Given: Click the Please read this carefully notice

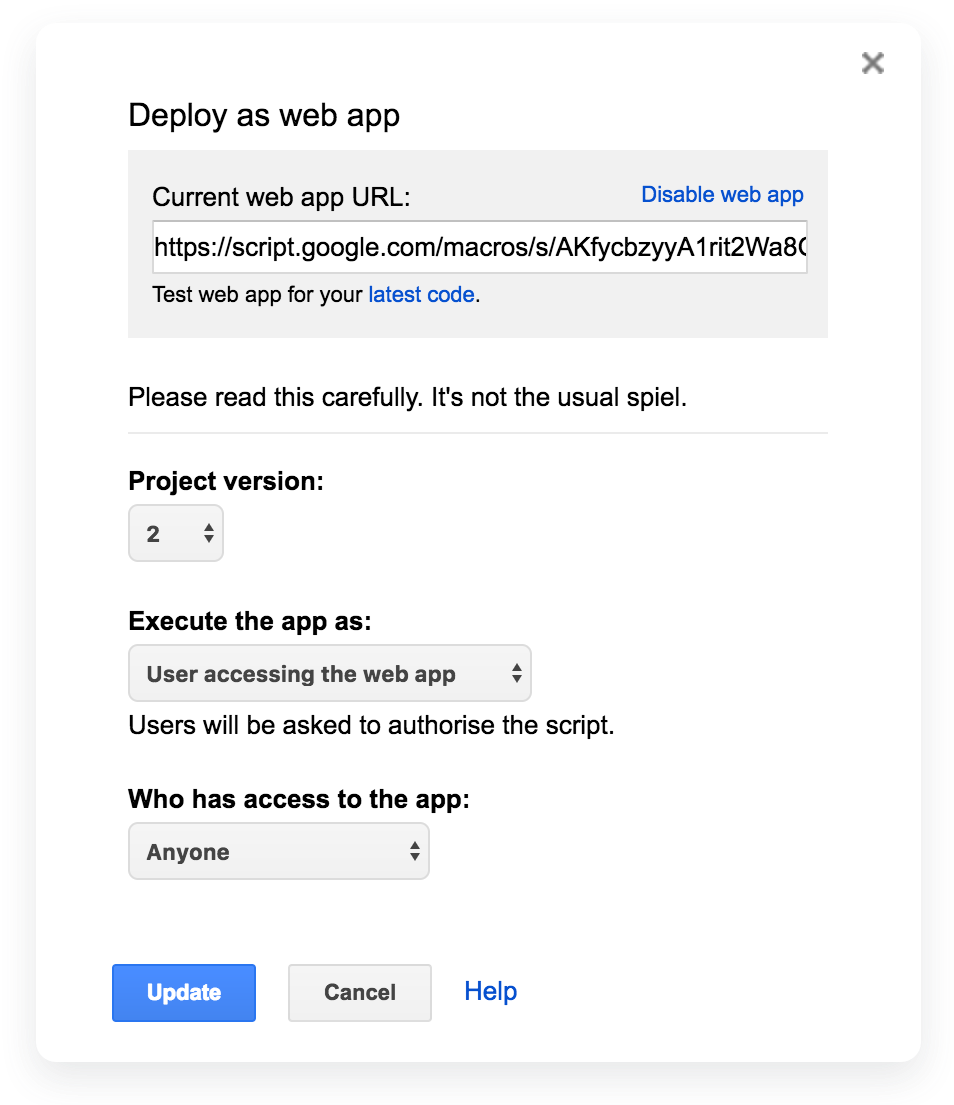Looking at the screenshot, I should 408,397.
